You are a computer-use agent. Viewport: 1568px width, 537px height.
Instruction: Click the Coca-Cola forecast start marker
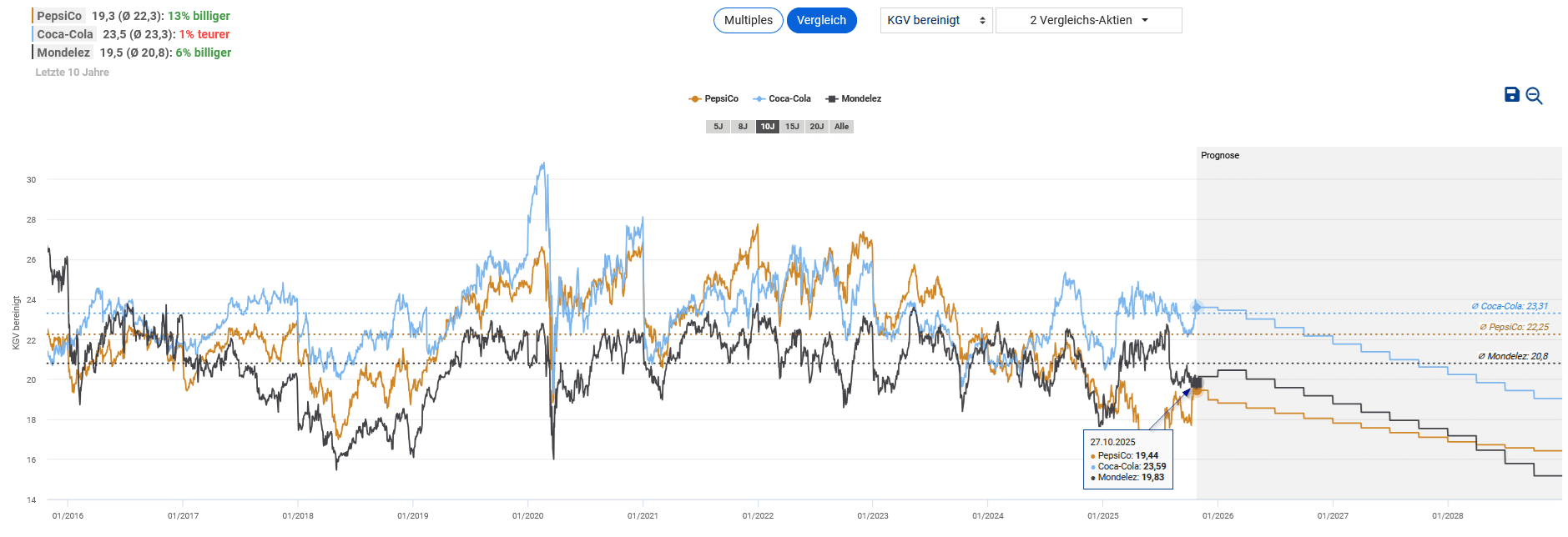click(x=1197, y=308)
